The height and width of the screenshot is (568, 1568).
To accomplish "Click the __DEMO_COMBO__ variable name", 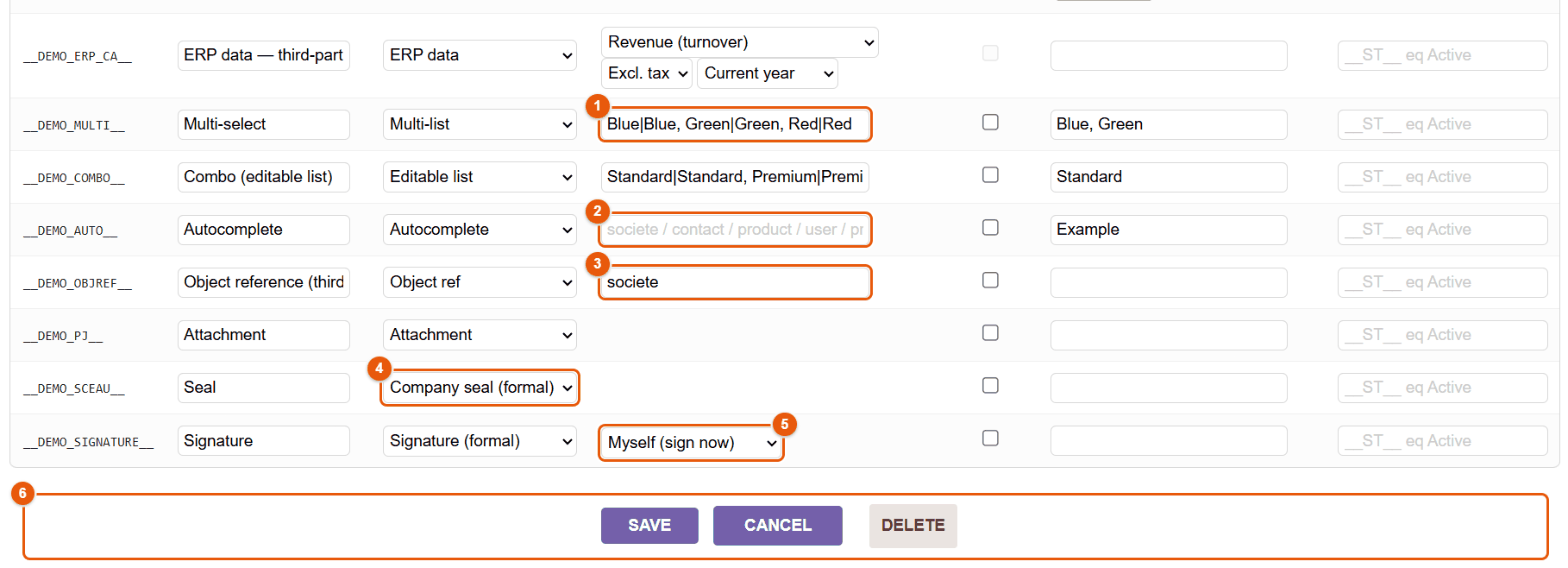I will (74, 179).
